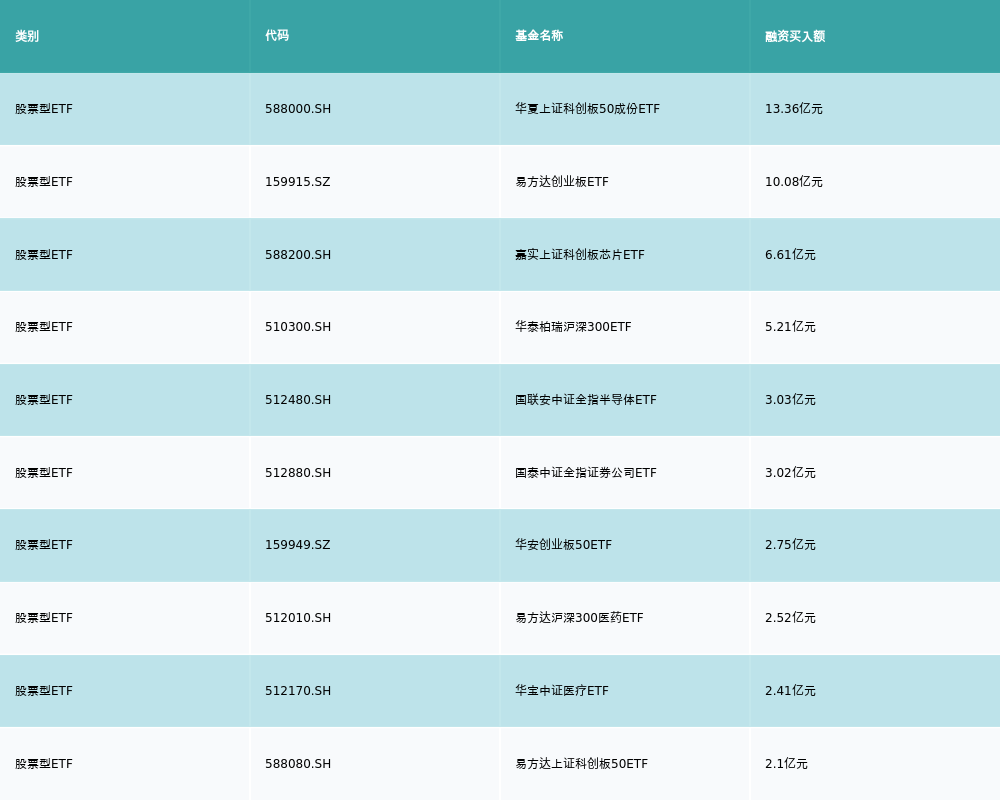Select 股票型ETF in the 512480.SH row

[x=44, y=400]
